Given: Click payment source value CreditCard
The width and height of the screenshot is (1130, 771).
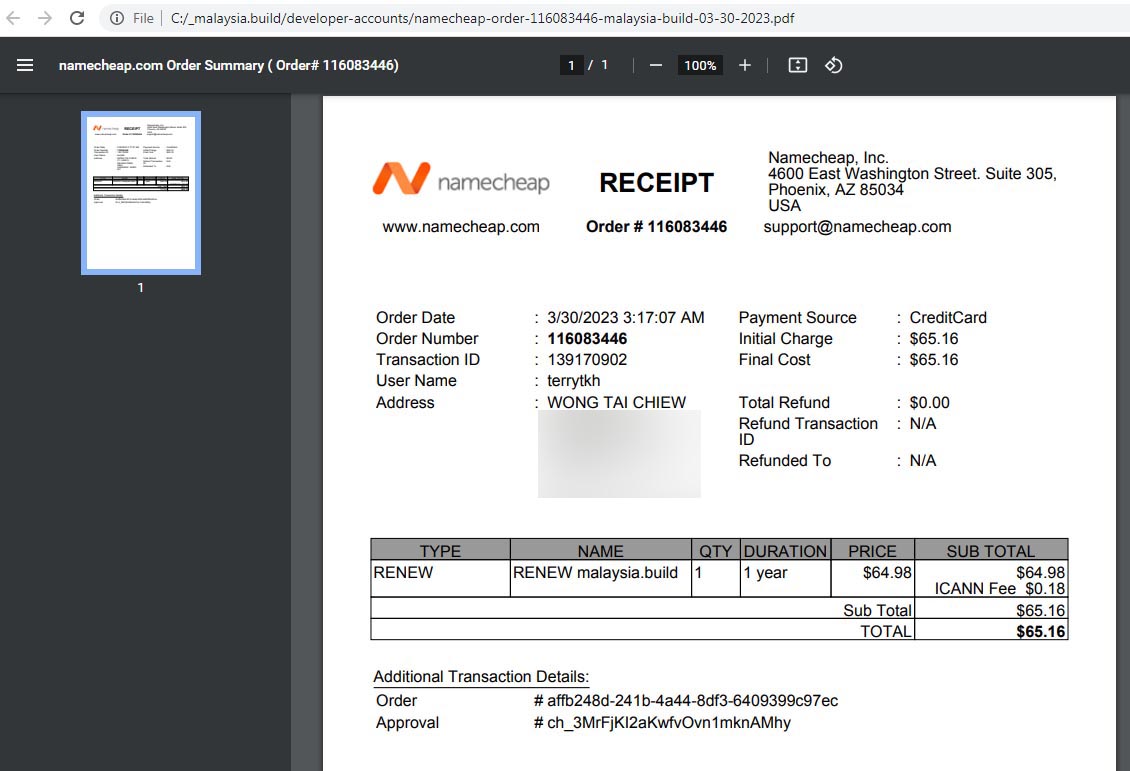Looking at the screenshot, I should click(x=948, y=318).
